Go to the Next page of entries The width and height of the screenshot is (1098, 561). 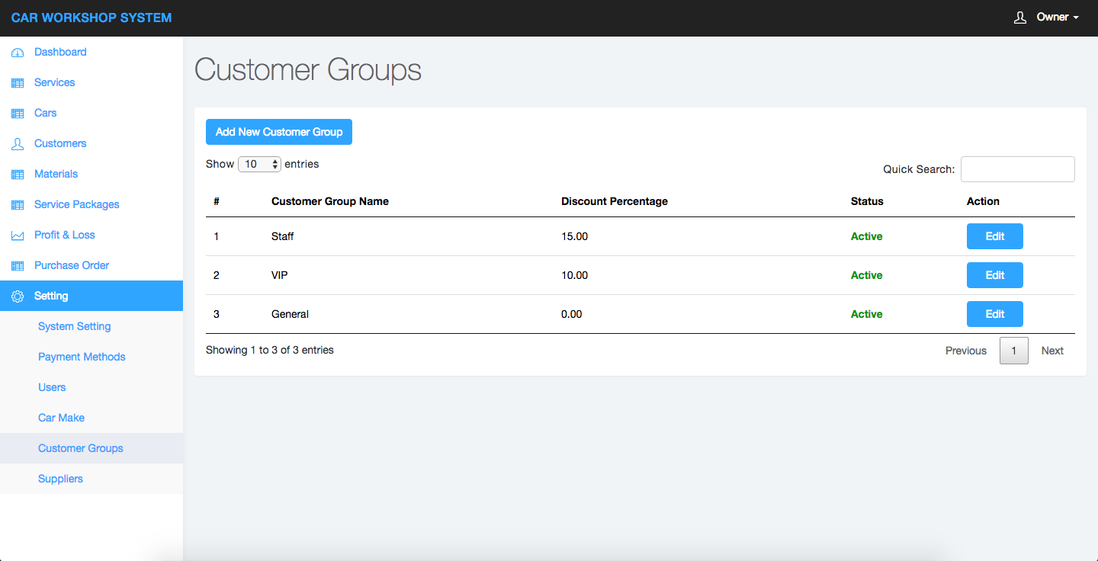(x=1052, y=351)
